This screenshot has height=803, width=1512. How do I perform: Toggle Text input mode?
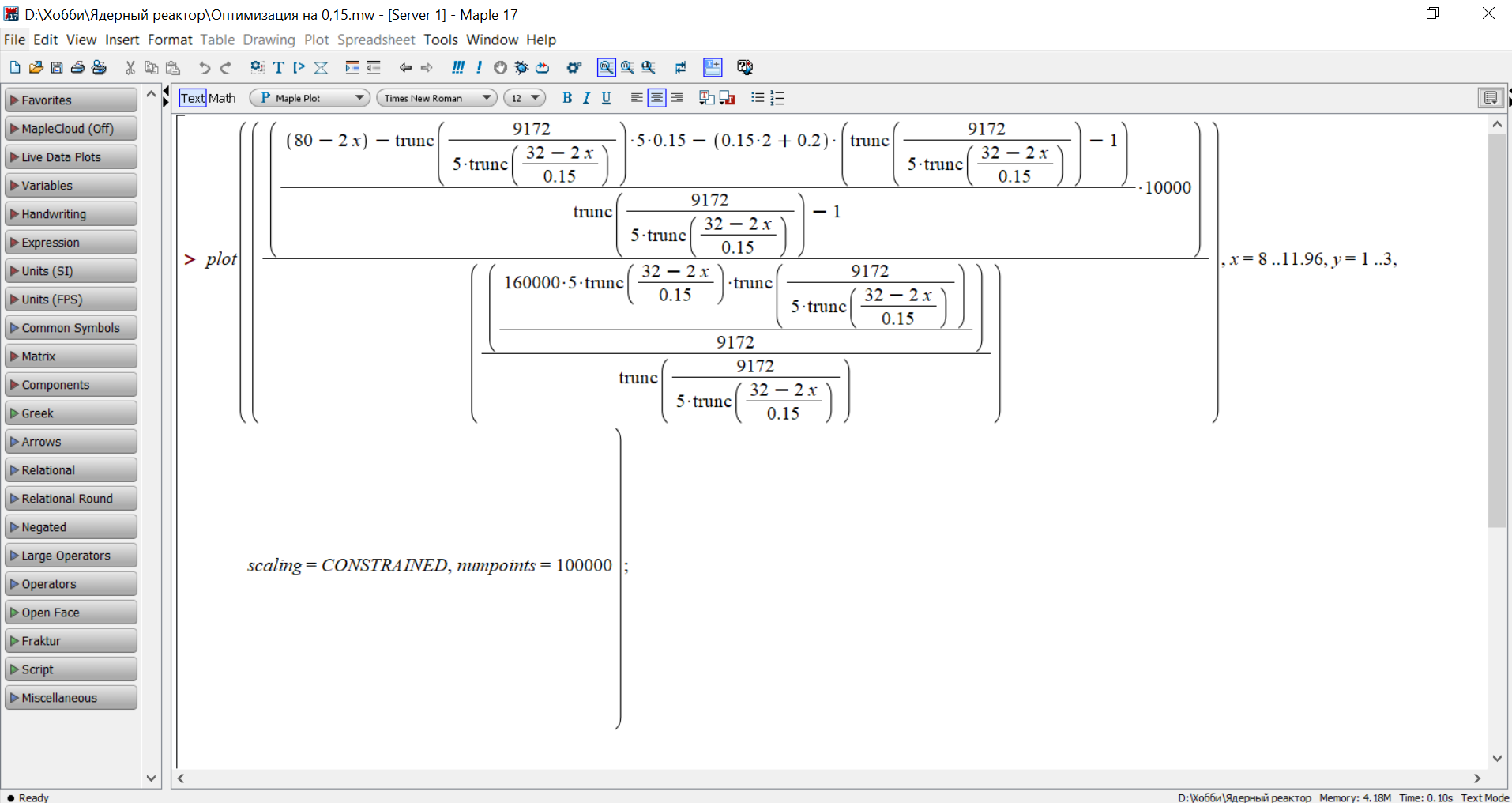[x=193, y=98]
